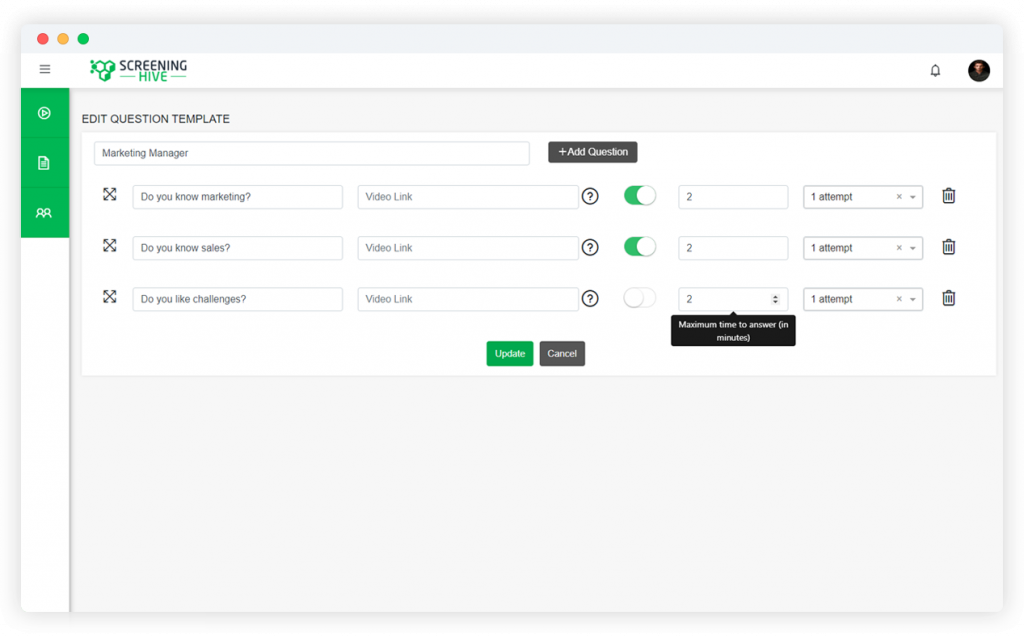Delete the 'Do you know marketing?' question
This screenshot has height=637, width=1024.
948,196
